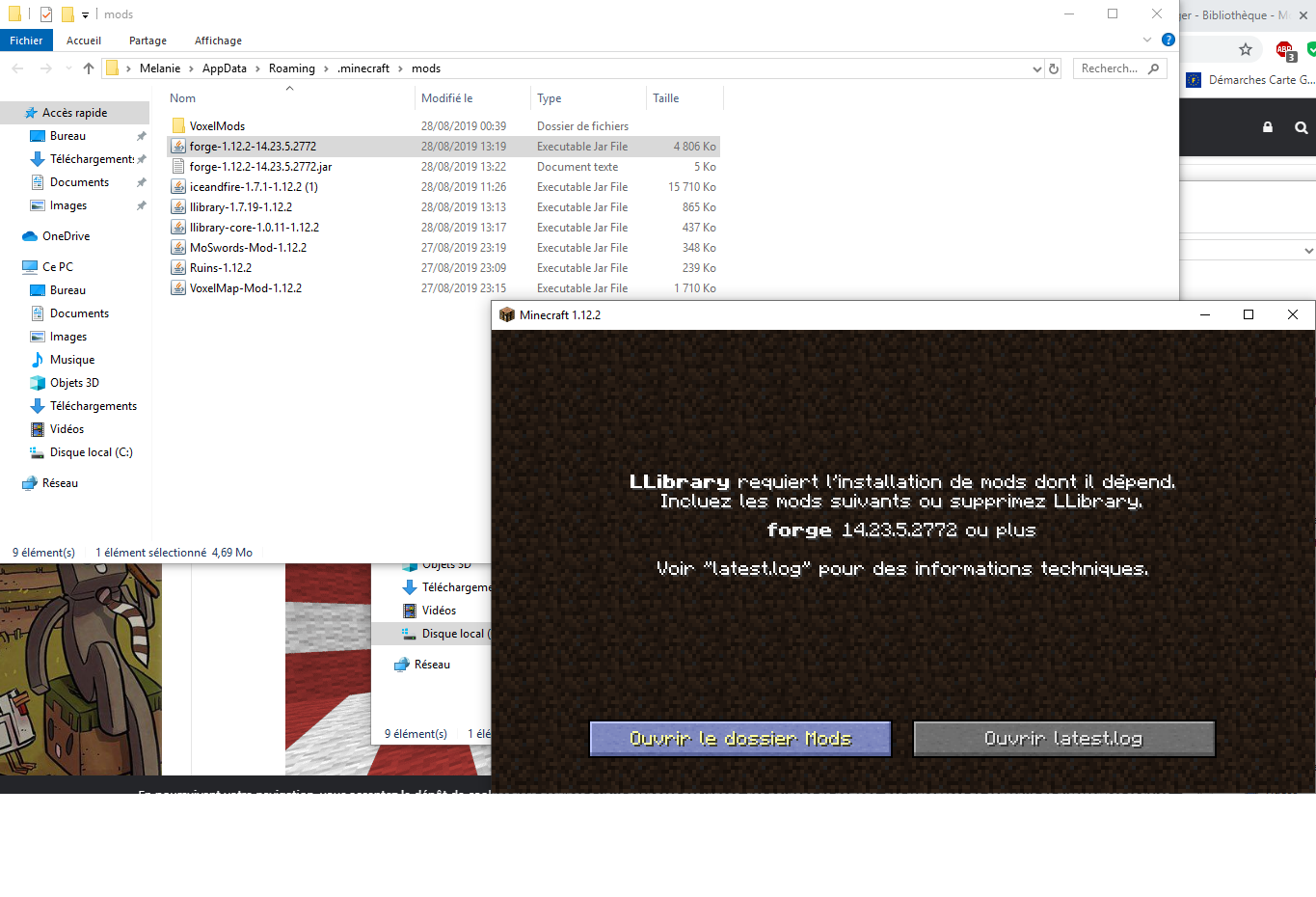The height and width of the screenshot is (897, 1316).
Task: Select llibrary-core-1.0.11-1.12.2 file icon
Action: (178, 228)
